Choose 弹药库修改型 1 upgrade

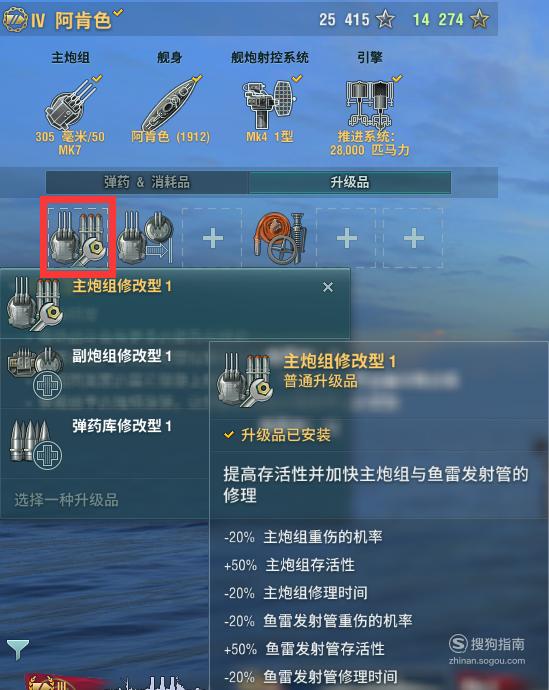pyautogui.click(x=105, y=444)
